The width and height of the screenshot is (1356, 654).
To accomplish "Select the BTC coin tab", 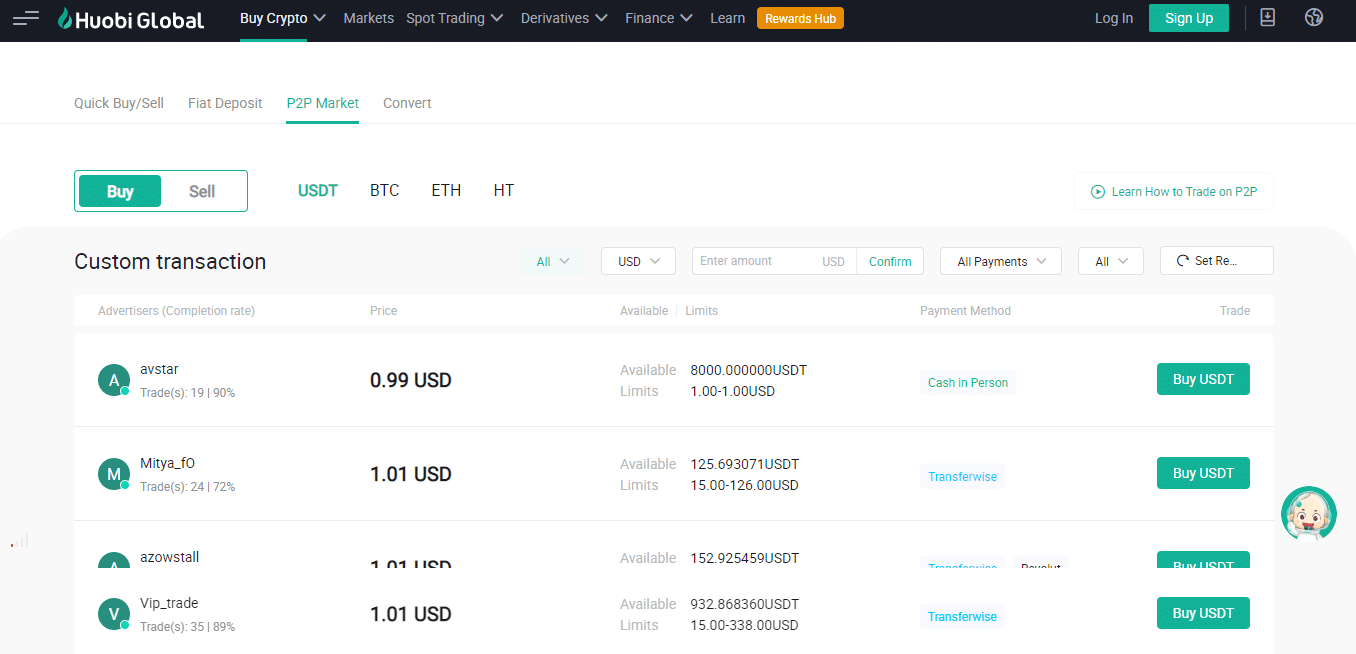I will pos(385,190).
